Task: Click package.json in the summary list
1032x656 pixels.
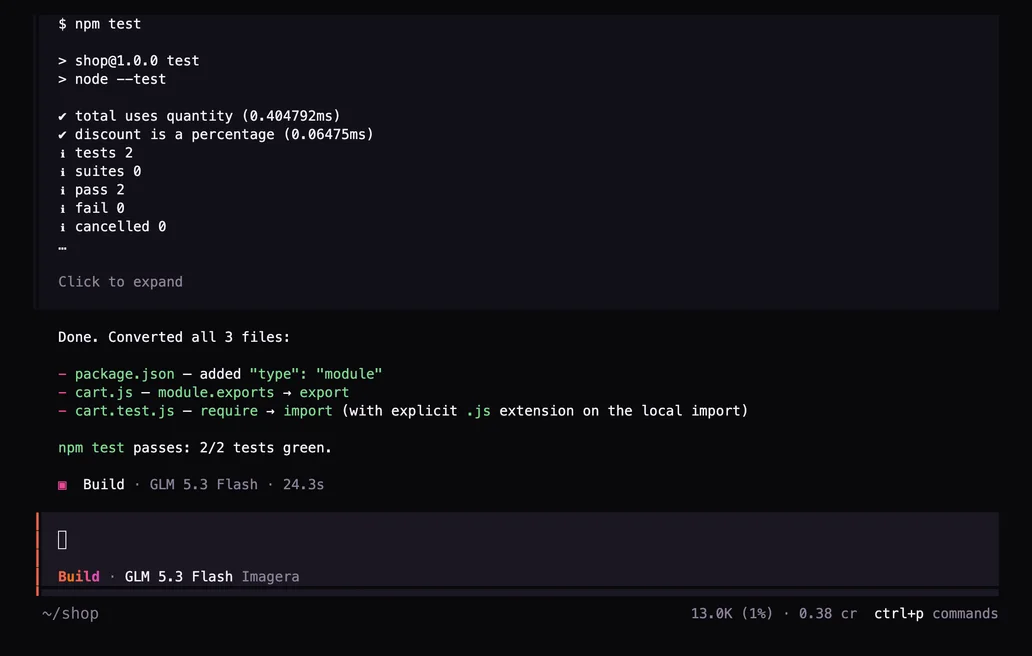Action: pos(124,374)
